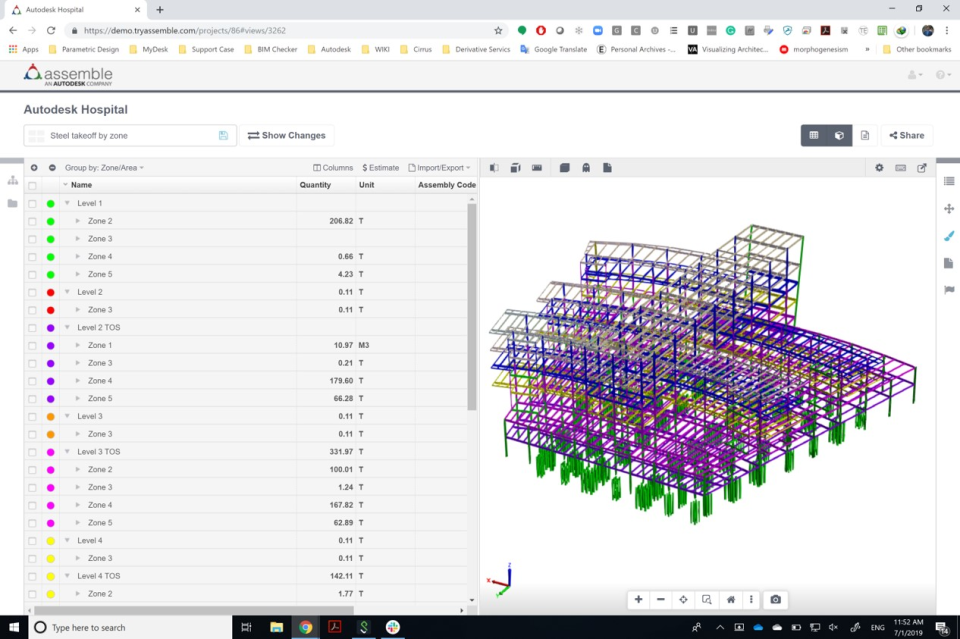
Task: Click the home view icon in the 3D viewer
Action: click(x=729, y=599)
